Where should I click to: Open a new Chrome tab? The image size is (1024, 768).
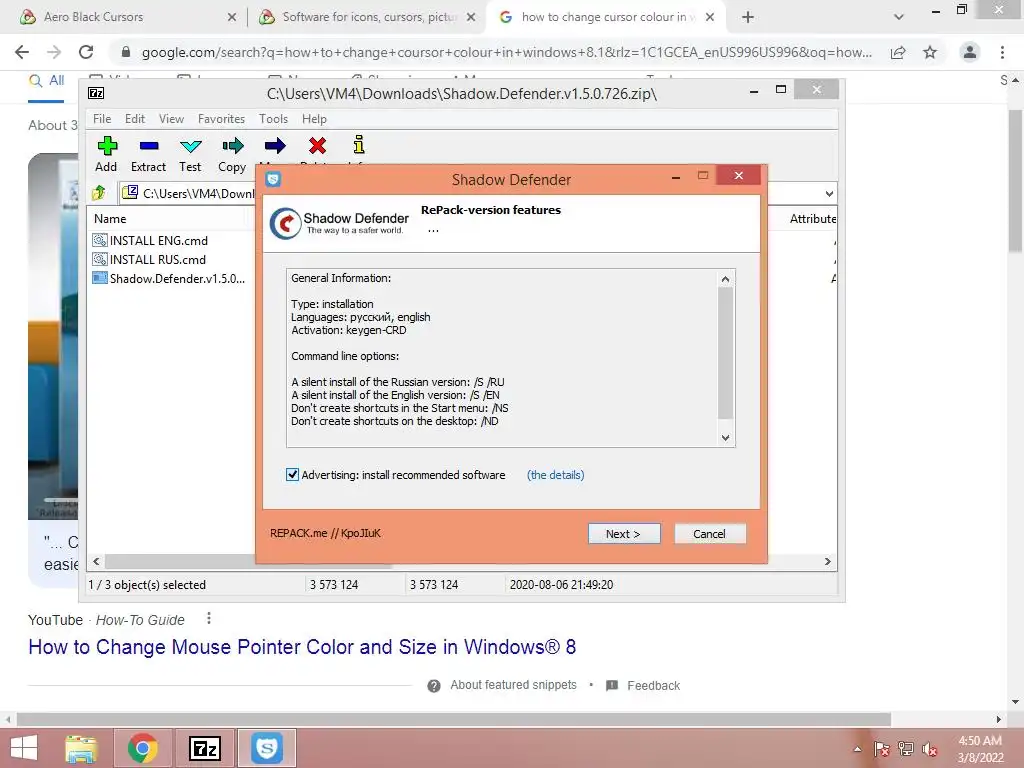pos(748,17)
